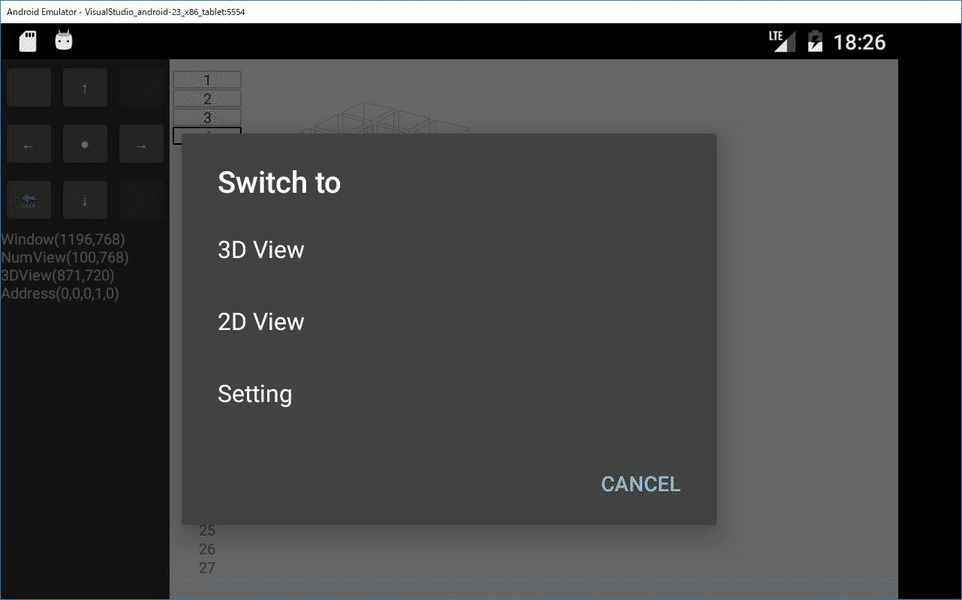Viewport: 962px width, 600px height.
Task: Dismiss dialog with CANCEL button
Action: coord(641,484)
